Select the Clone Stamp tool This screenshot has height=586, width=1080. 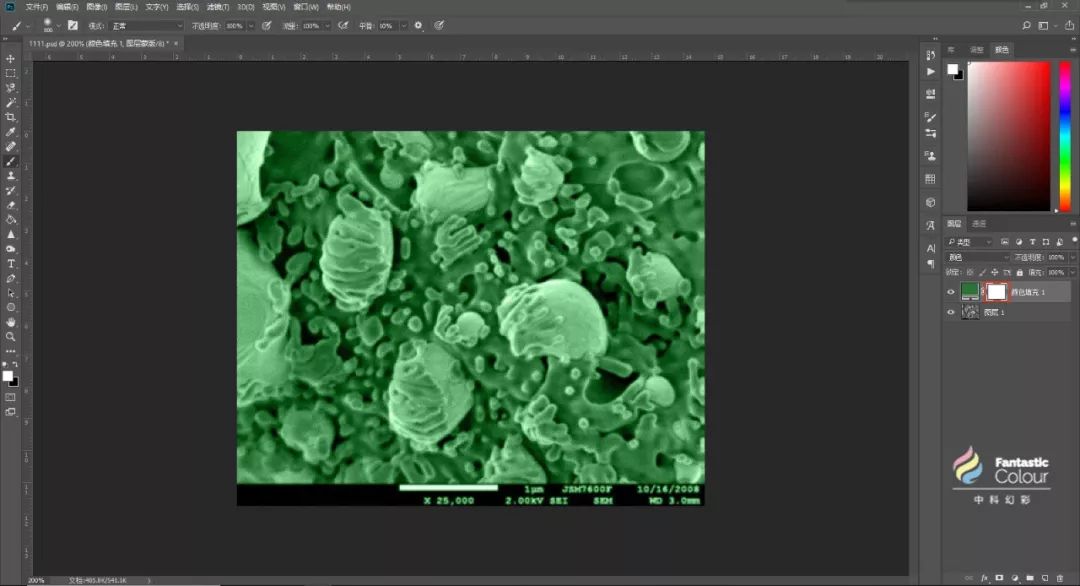(11, 176)
